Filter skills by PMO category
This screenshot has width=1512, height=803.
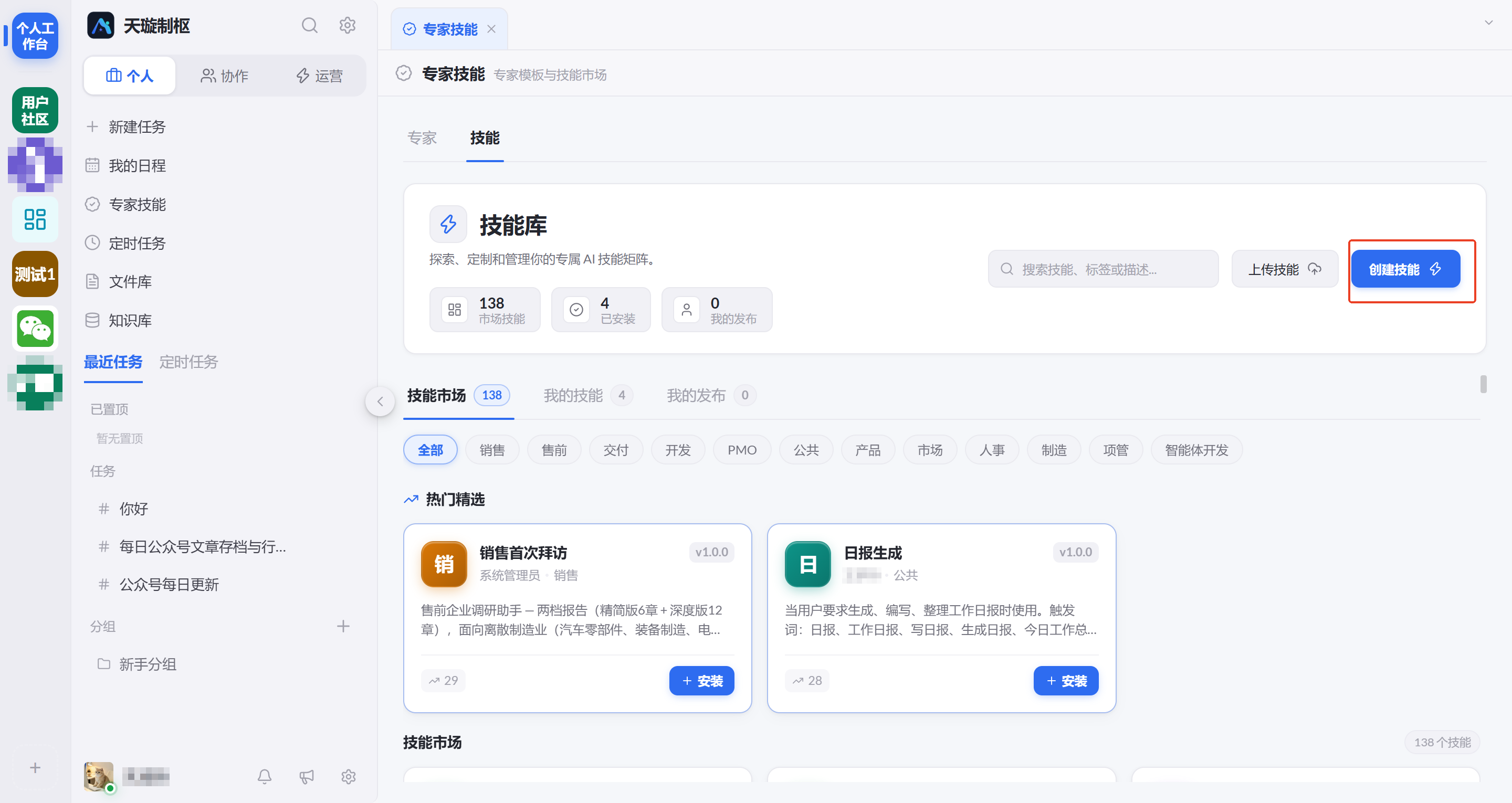coord(742,450)
